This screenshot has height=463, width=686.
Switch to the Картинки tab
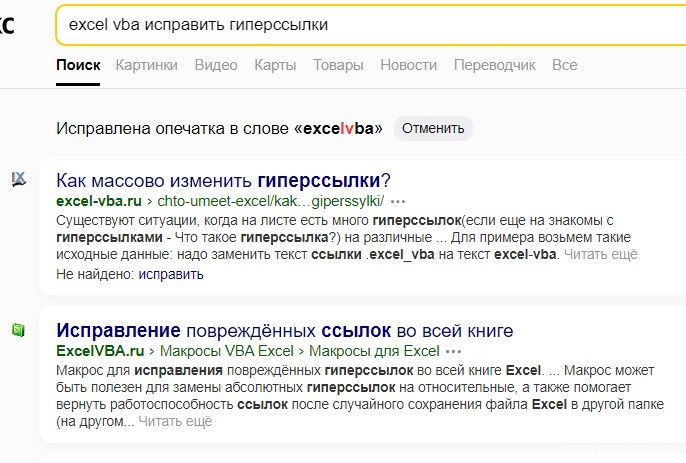(x=147, y=65)
